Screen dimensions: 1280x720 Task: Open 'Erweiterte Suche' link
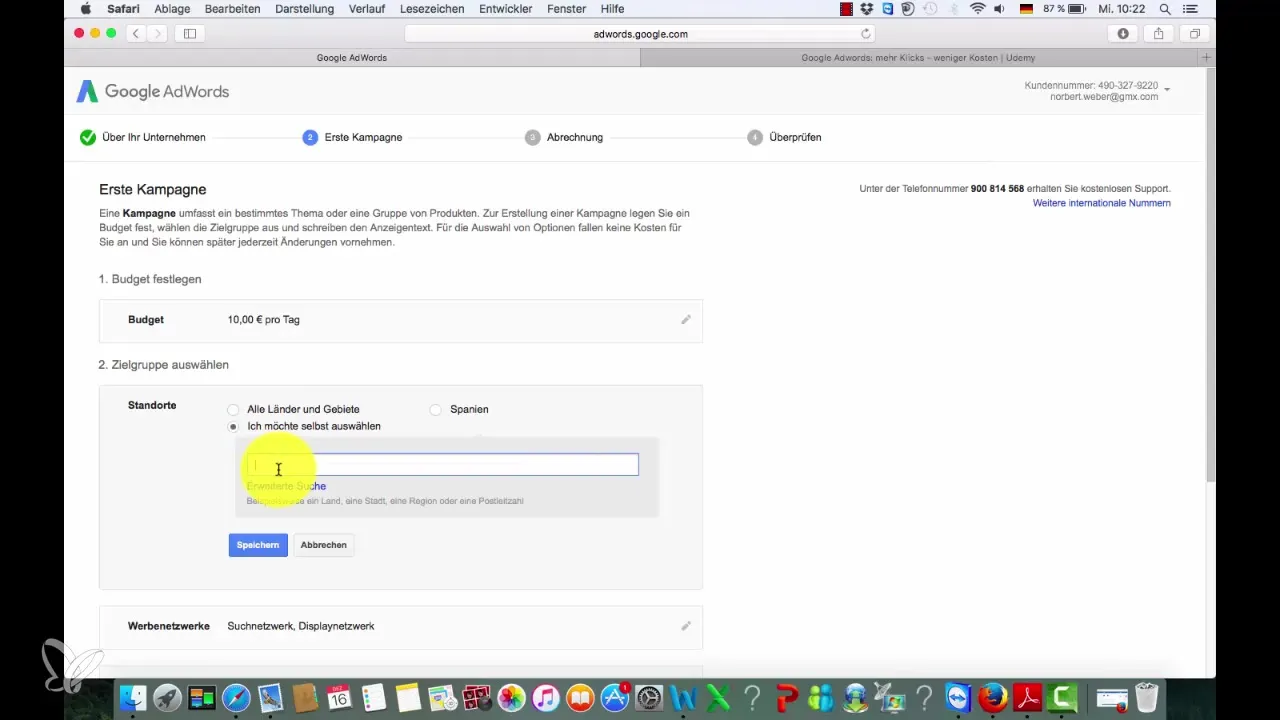pos(286,486)
